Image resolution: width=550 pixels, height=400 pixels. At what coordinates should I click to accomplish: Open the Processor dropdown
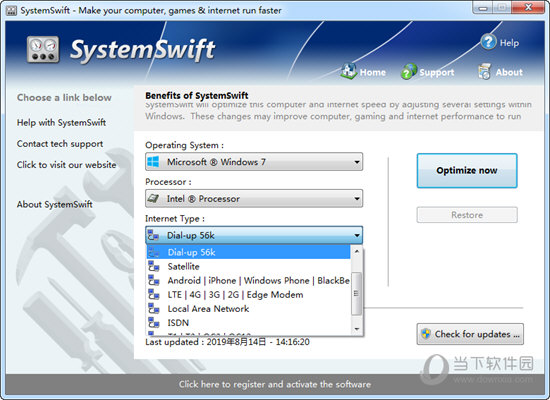pyautogui.click(x=254, y=199)
